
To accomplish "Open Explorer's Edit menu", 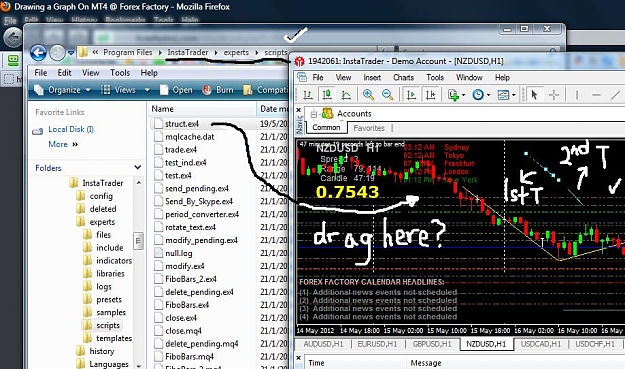I will tap(64, 73).
